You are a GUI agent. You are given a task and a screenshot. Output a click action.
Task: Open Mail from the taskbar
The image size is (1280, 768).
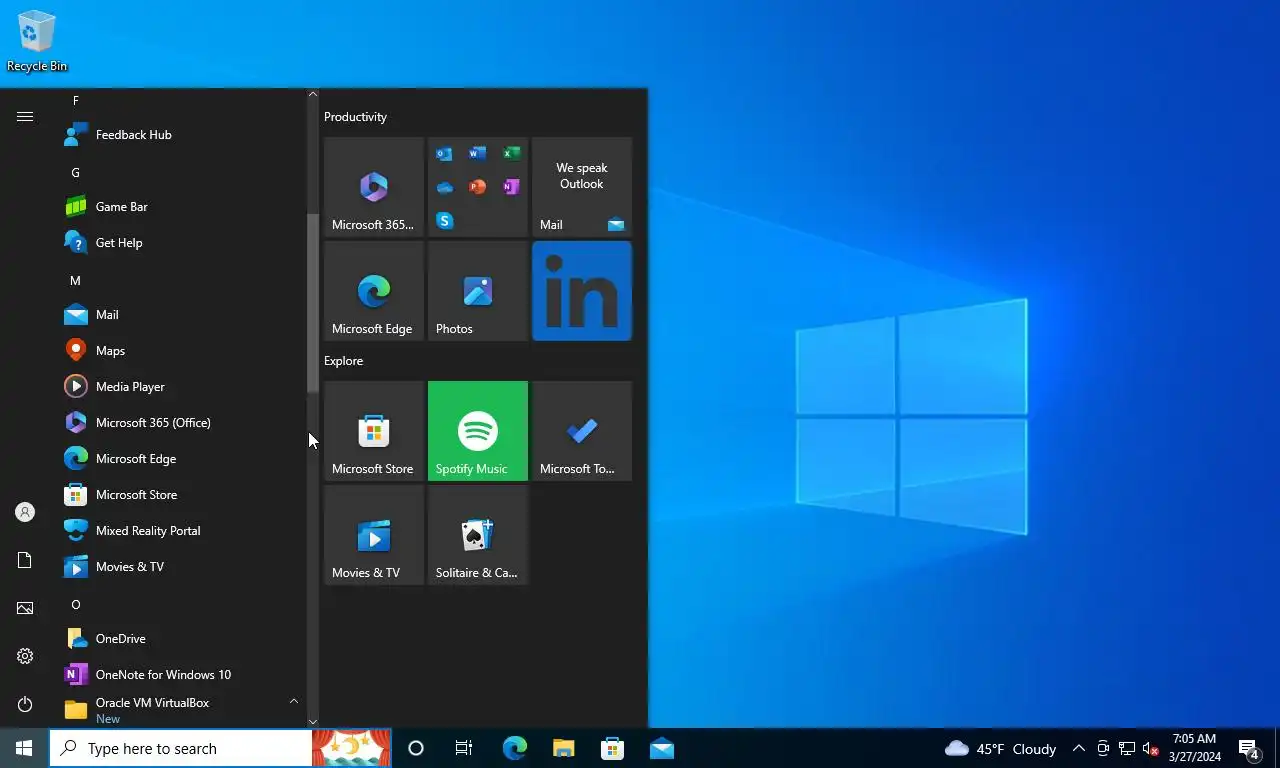(661, 748)
